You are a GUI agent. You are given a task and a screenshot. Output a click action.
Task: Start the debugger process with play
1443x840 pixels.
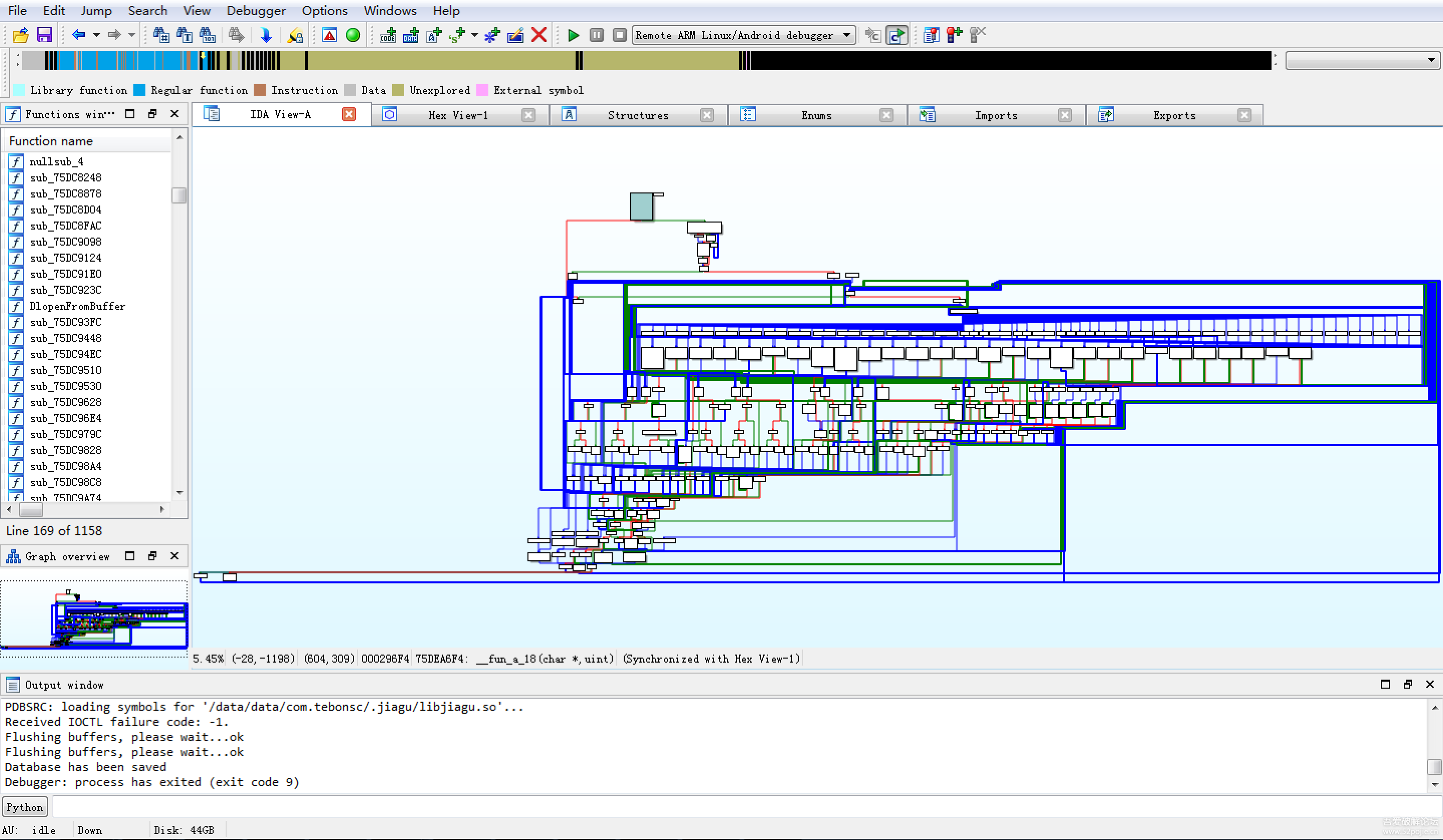[x=573, y=36]
